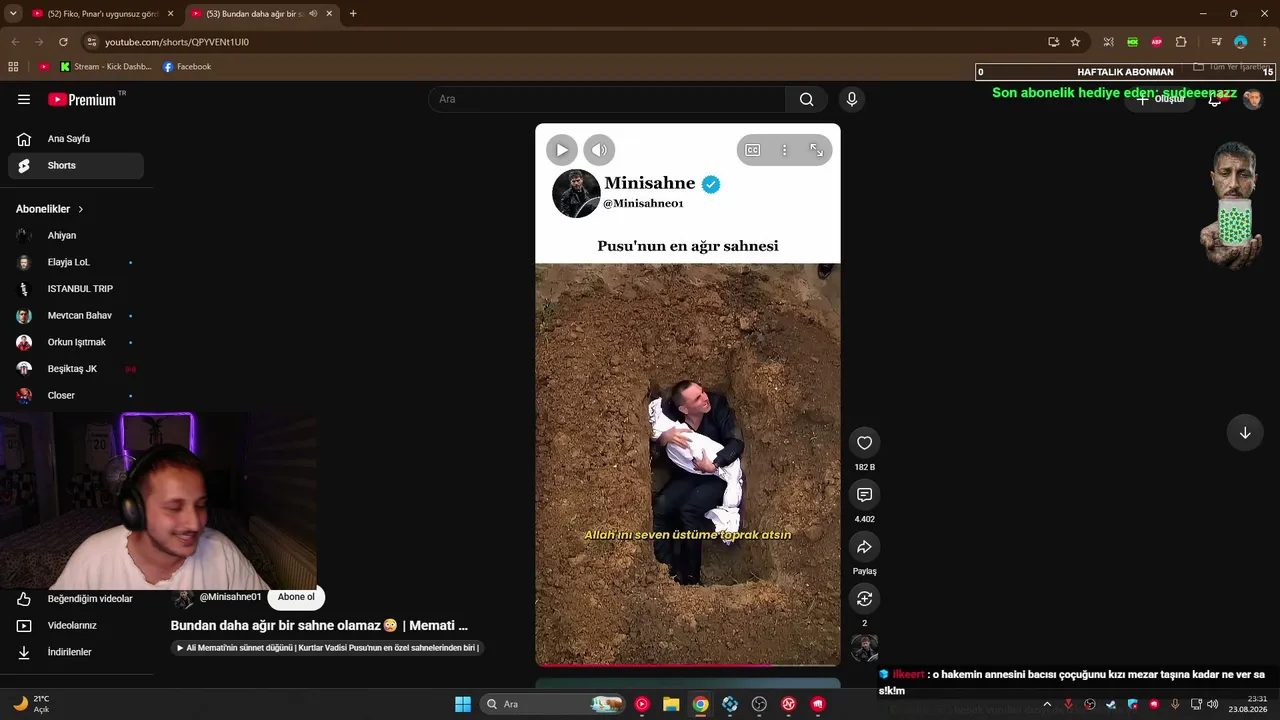Toggle closed captions on the short
Screen dimensions: 1280x720
[753, 150]
